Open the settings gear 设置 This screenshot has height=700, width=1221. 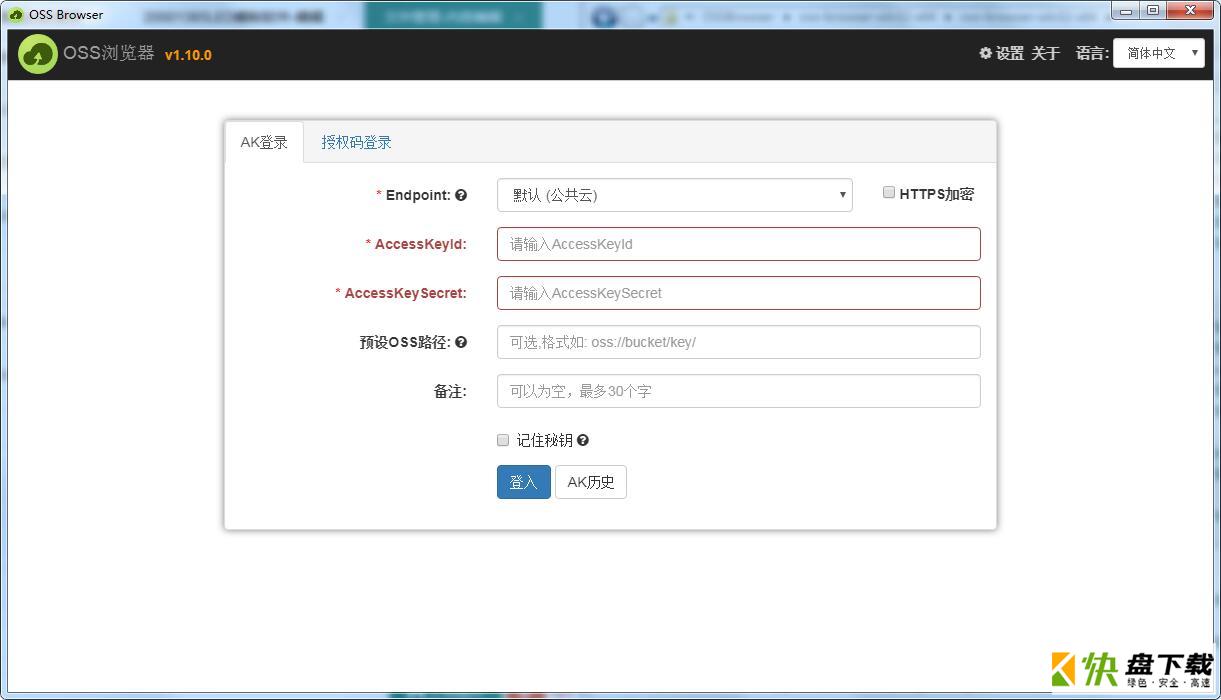click(1001, 53)
